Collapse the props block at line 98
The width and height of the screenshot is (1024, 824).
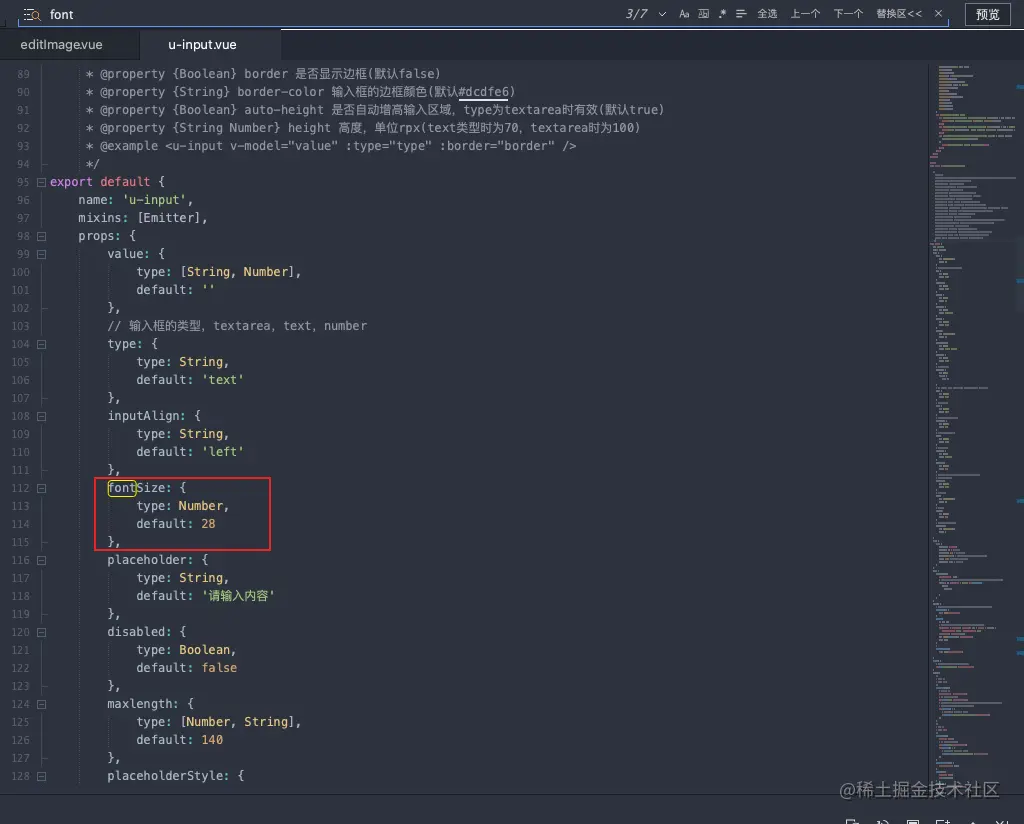[41, 236]
